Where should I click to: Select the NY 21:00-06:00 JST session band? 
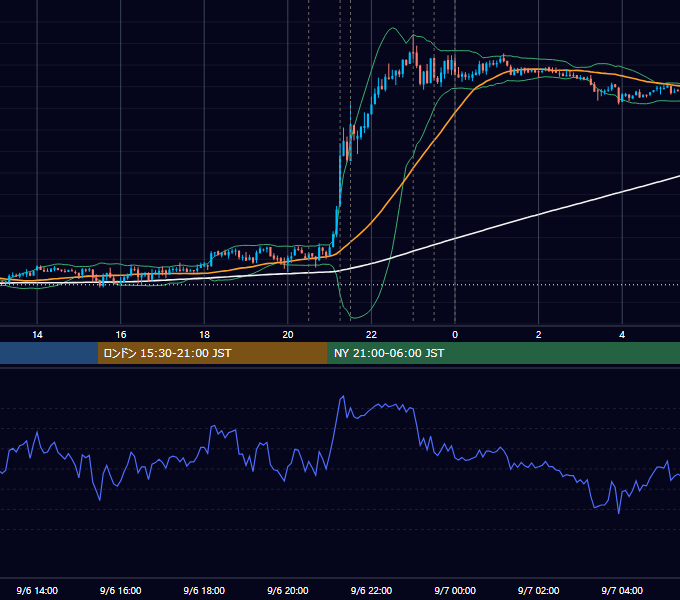pos(503,353)
